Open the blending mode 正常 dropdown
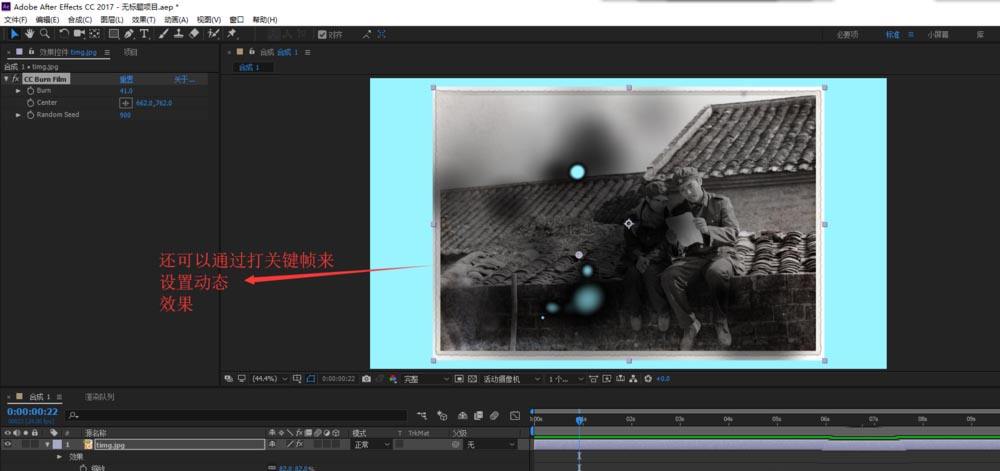The height and width of the screenshot is (471, 1000). click(371, 444)
